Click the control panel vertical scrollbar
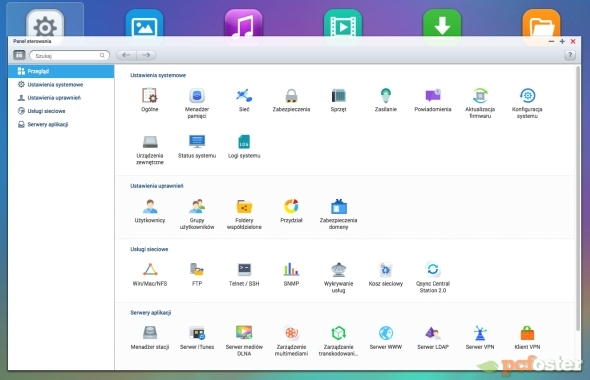Image resolution: width=590 pixels, height=380 pixels. point(578,198)
